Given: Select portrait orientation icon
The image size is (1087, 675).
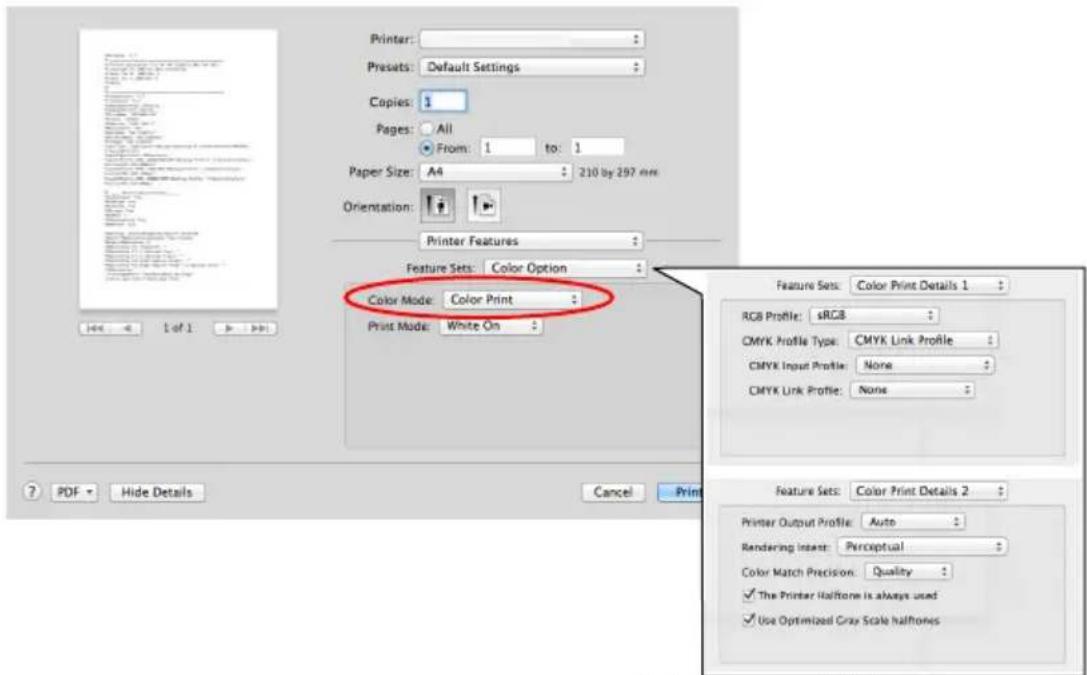Looking at the screenshot, I should coord(438,205).
